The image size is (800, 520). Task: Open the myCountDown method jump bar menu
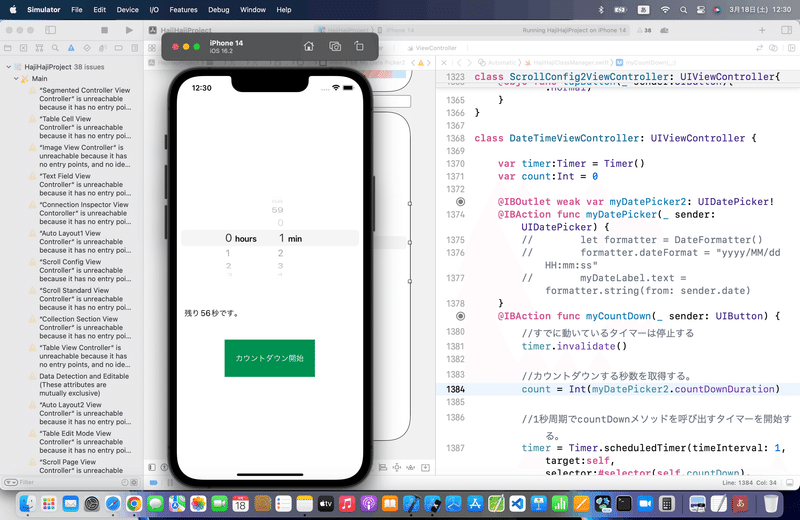point(646,63)
